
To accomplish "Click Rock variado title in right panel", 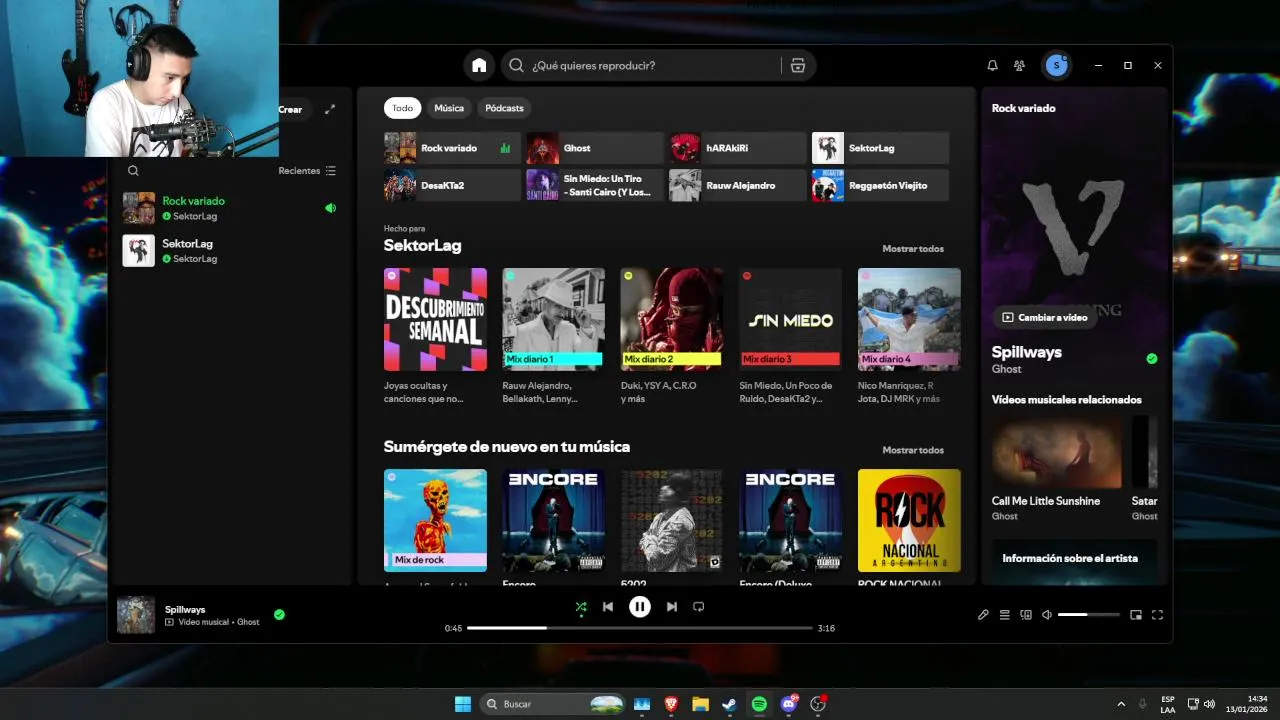I will [x=1023, y=108].
